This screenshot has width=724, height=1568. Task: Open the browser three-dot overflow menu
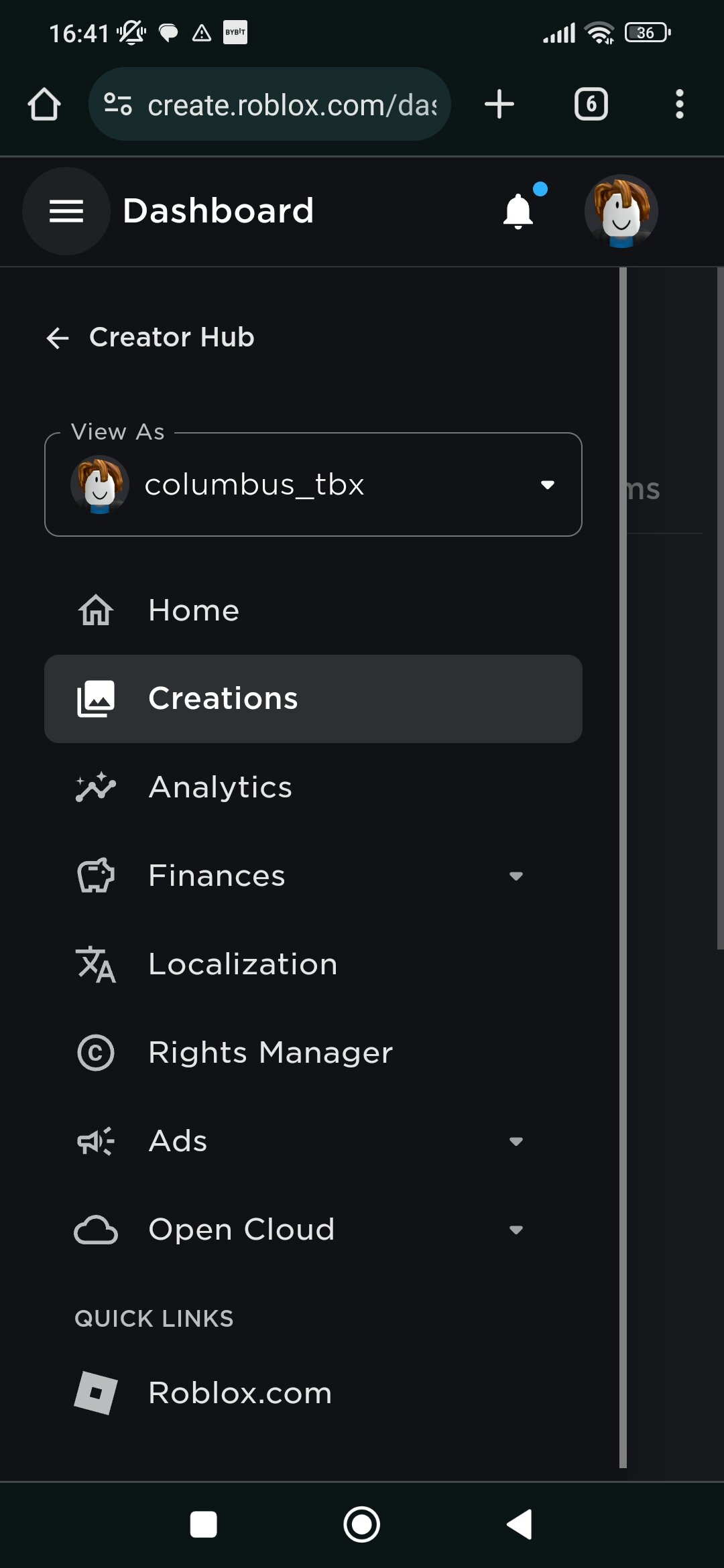coord(679,105)
